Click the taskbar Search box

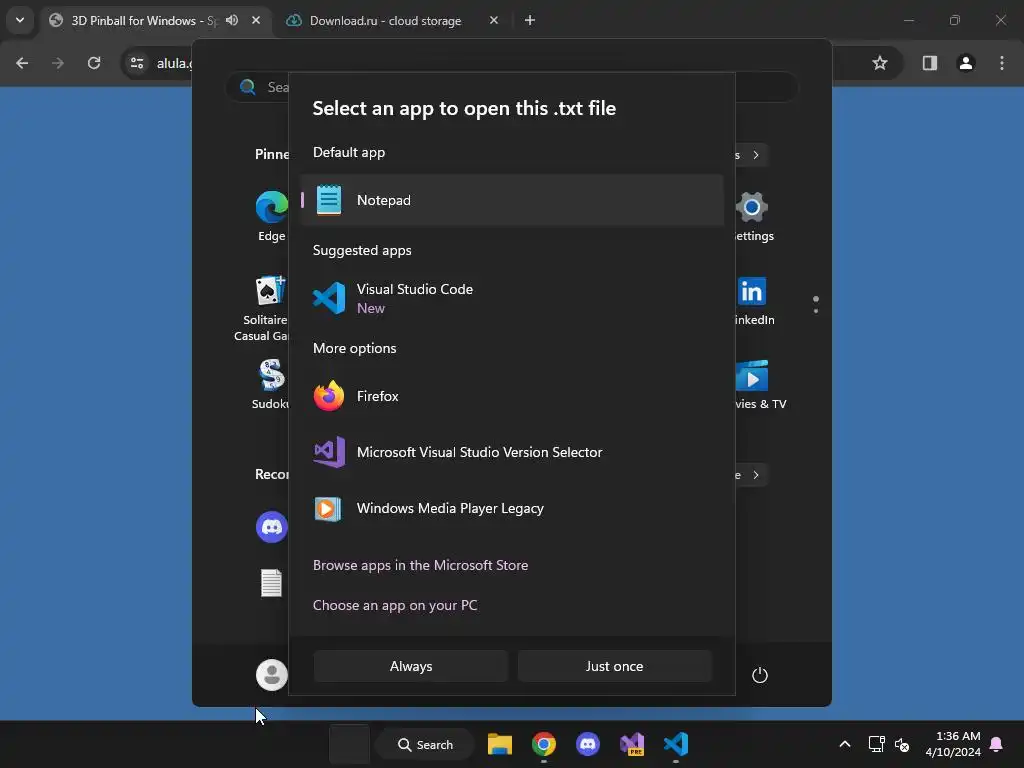[426, 744]
